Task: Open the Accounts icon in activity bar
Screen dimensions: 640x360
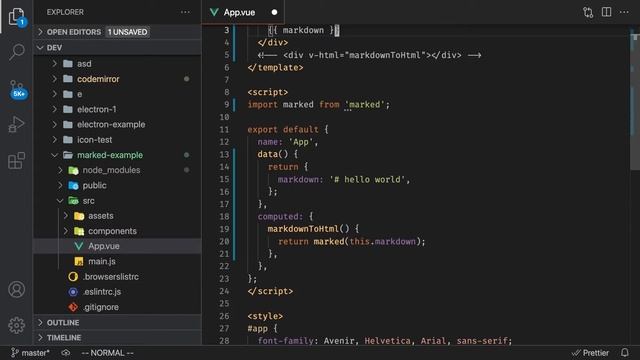Action: click(16, 289)
